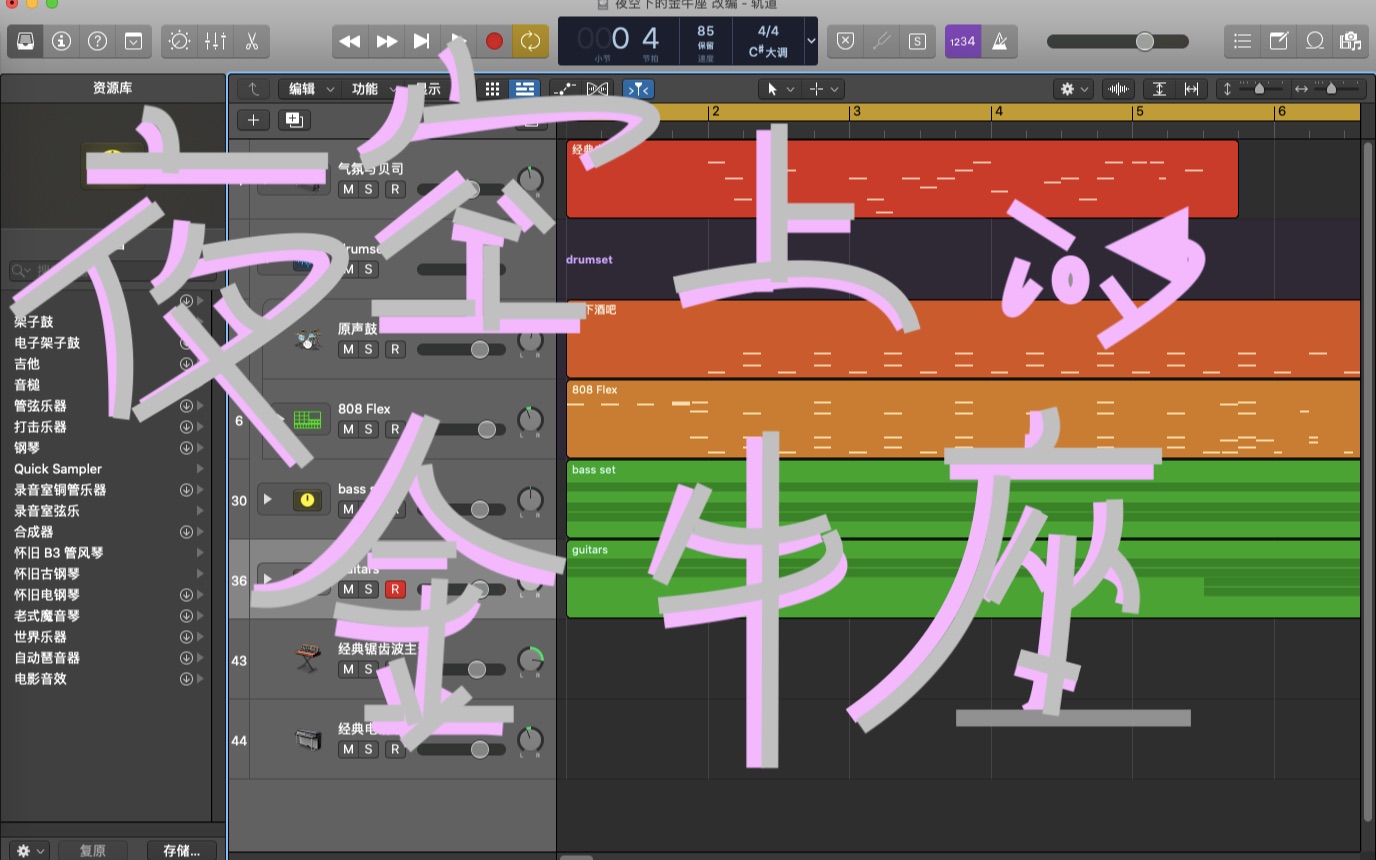The image size is (1376, 860).
Task: Open the Loop Browser icon
Action: click(x=1314, y=41)
